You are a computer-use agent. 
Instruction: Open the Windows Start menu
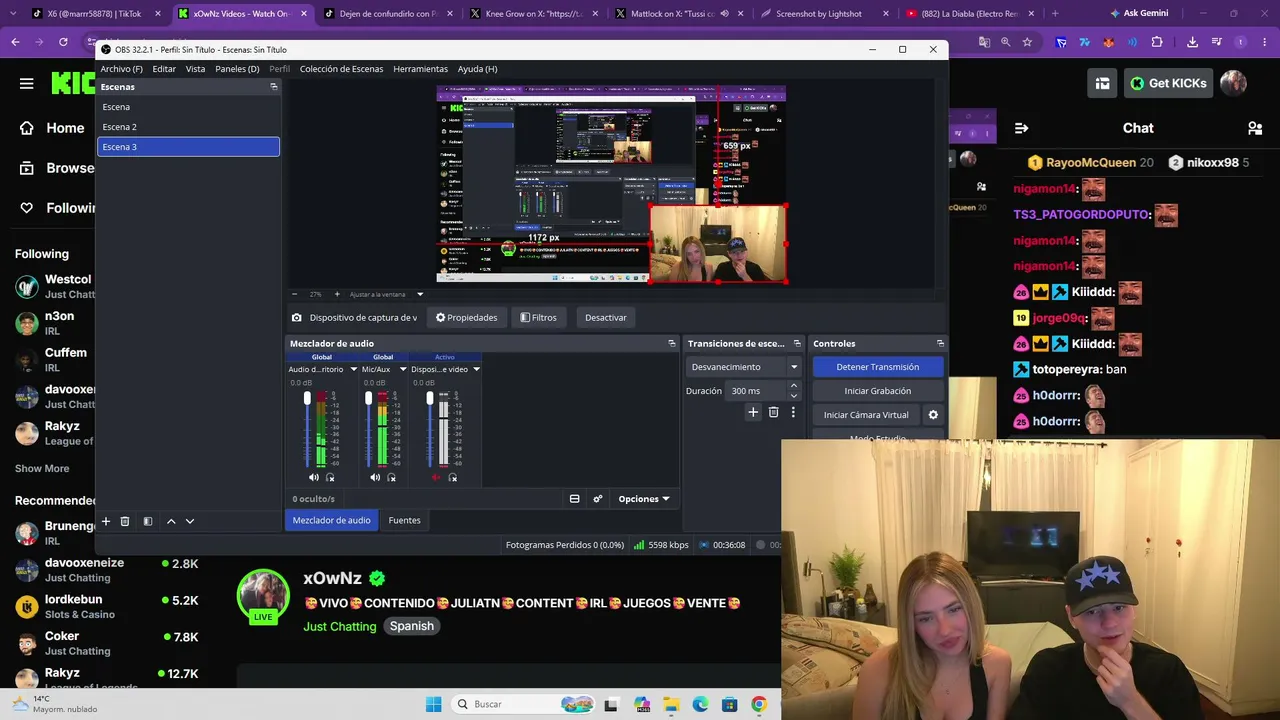click(x=433, y=704)
